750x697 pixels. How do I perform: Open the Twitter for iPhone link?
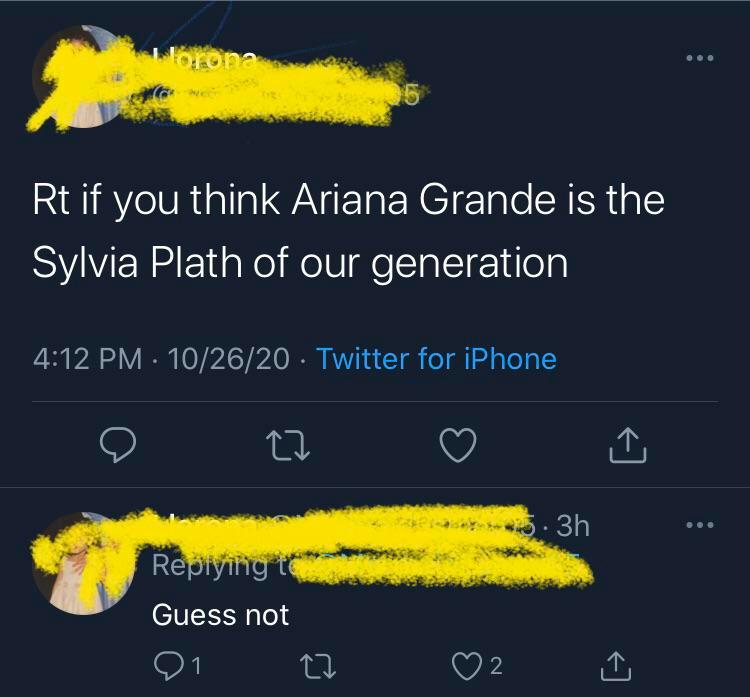[x=436, y=358]
